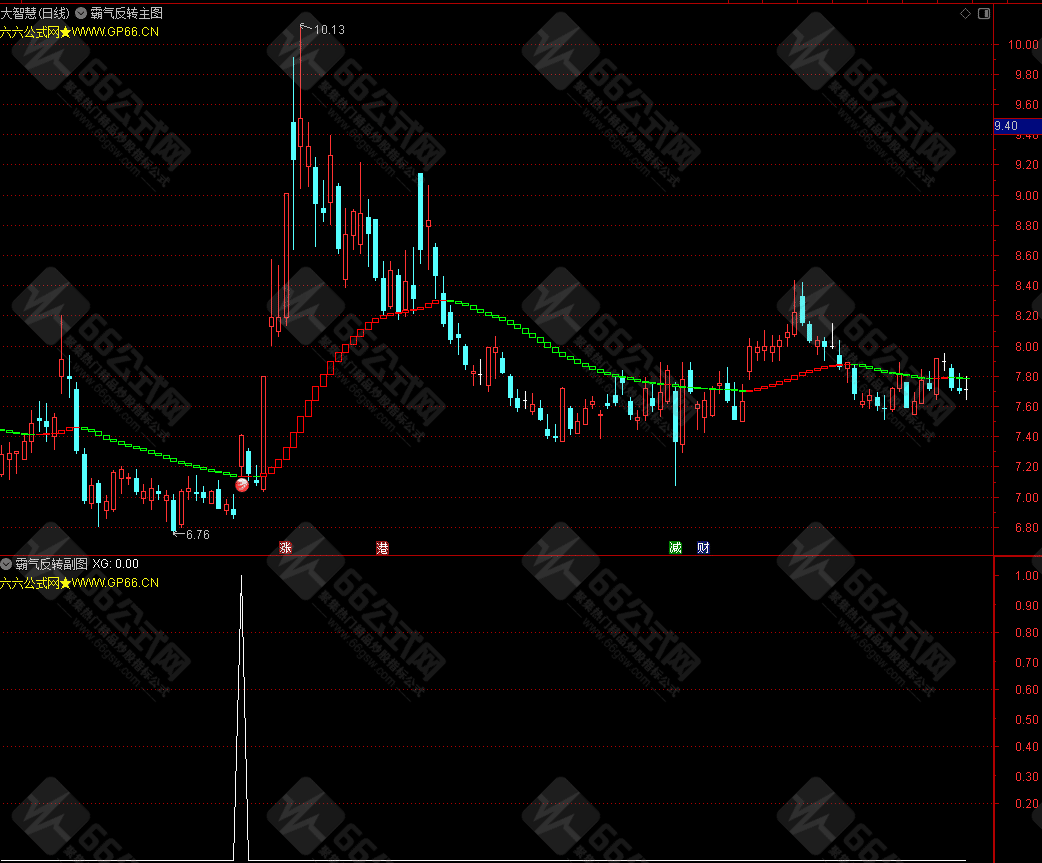1042x863 pixels.
Task: Click the 霸气反转主图 indicator name
Action: (x=126, y=13)
